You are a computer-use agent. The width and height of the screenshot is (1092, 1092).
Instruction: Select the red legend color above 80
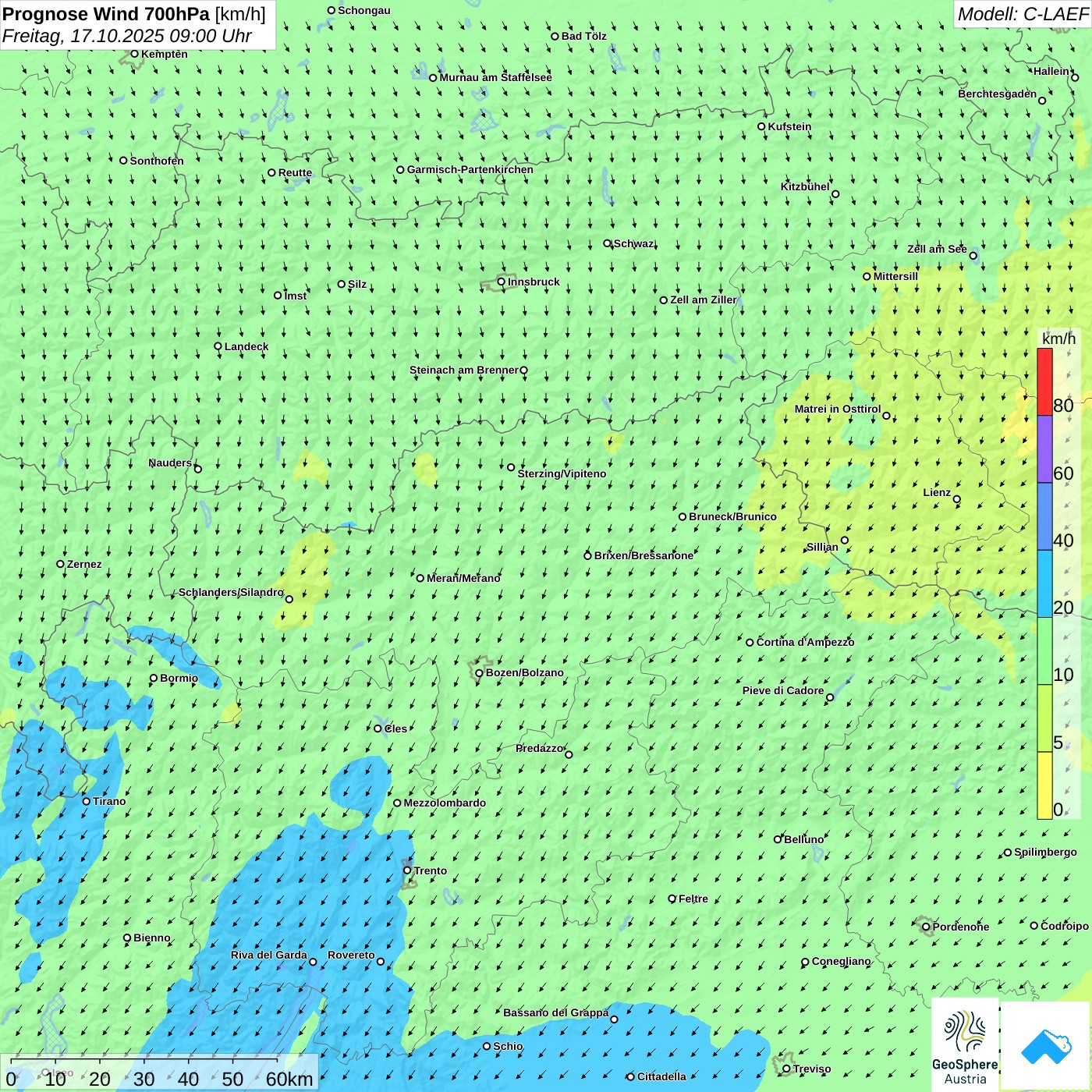pos(1044,381)
